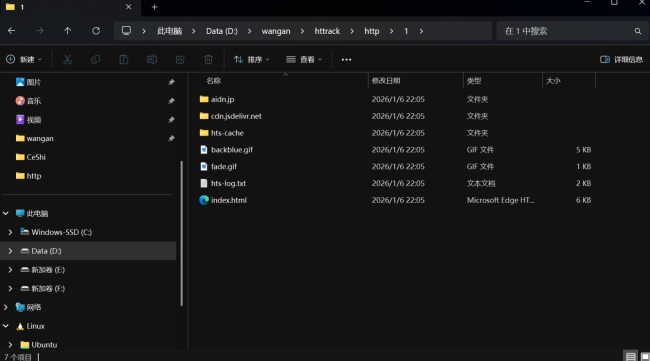This screenshot has height=361, width=650.
Task: Click the navigation pane scrollbar
Action: (x=182, y=233)
